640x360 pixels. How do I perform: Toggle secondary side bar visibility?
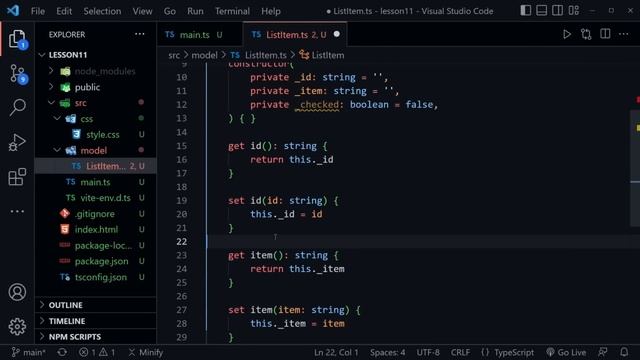[558, 11]
